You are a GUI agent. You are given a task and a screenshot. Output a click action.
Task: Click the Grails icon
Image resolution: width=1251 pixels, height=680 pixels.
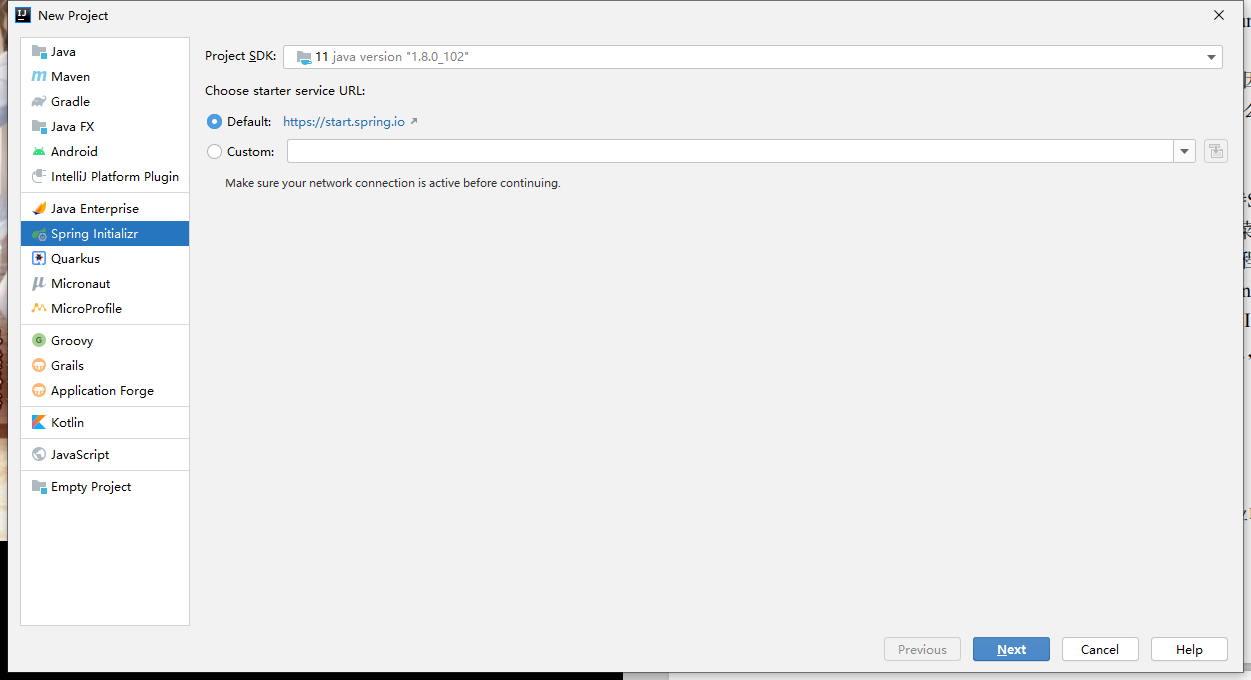tap(39, 366)
